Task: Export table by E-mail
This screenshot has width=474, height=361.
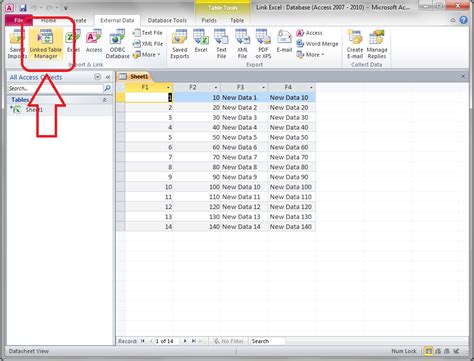Action: tap(284, 41)
